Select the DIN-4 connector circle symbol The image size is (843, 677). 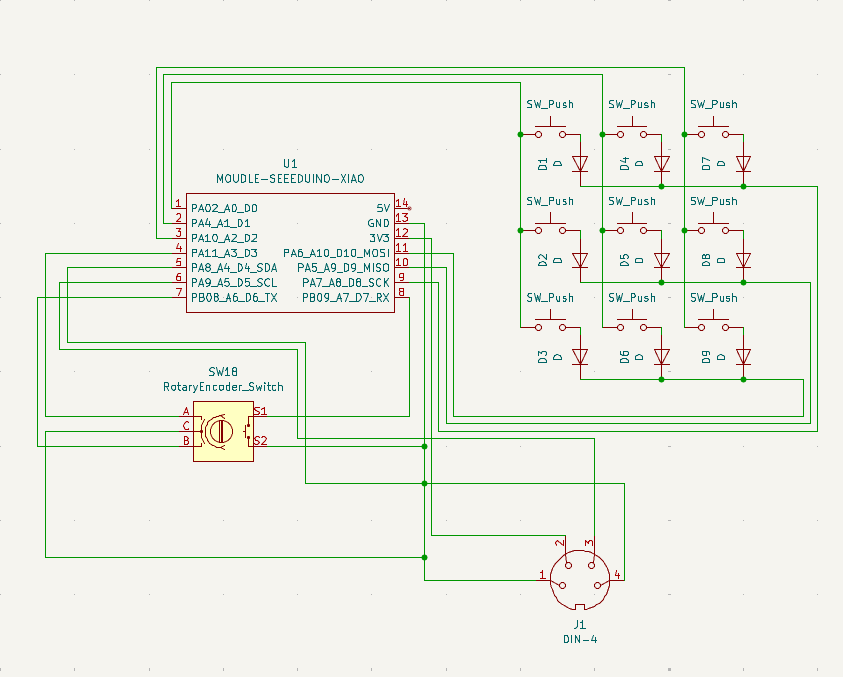(580, 580)
